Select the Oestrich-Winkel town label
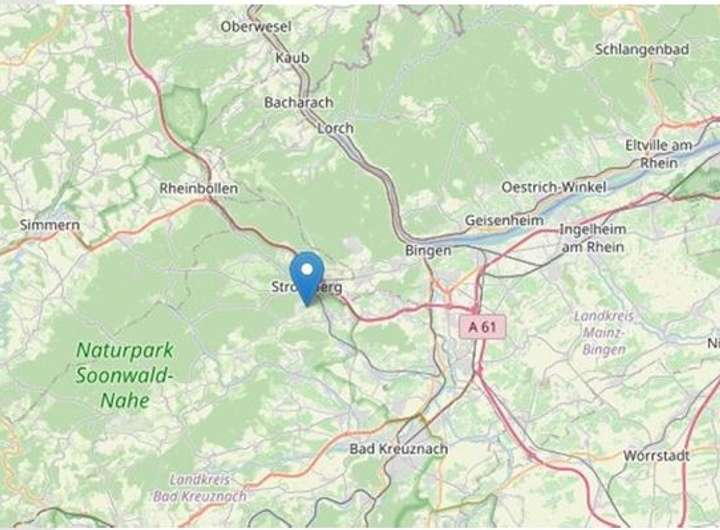This screenshot has height=530, width=720. coord(554,187)
